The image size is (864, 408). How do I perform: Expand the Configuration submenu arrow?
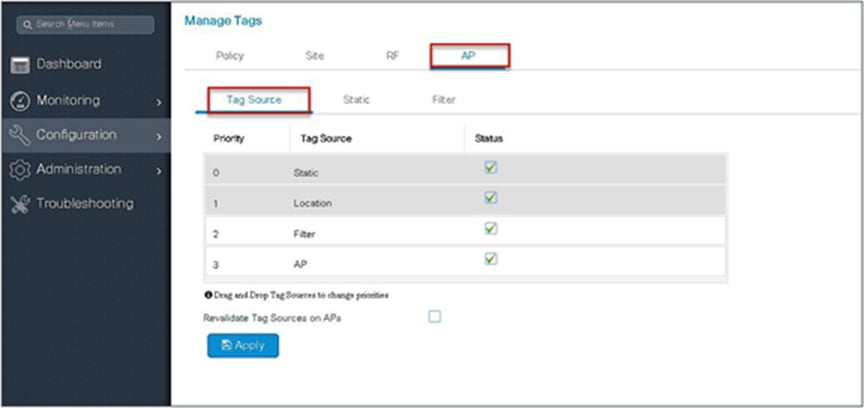point(159,136)
